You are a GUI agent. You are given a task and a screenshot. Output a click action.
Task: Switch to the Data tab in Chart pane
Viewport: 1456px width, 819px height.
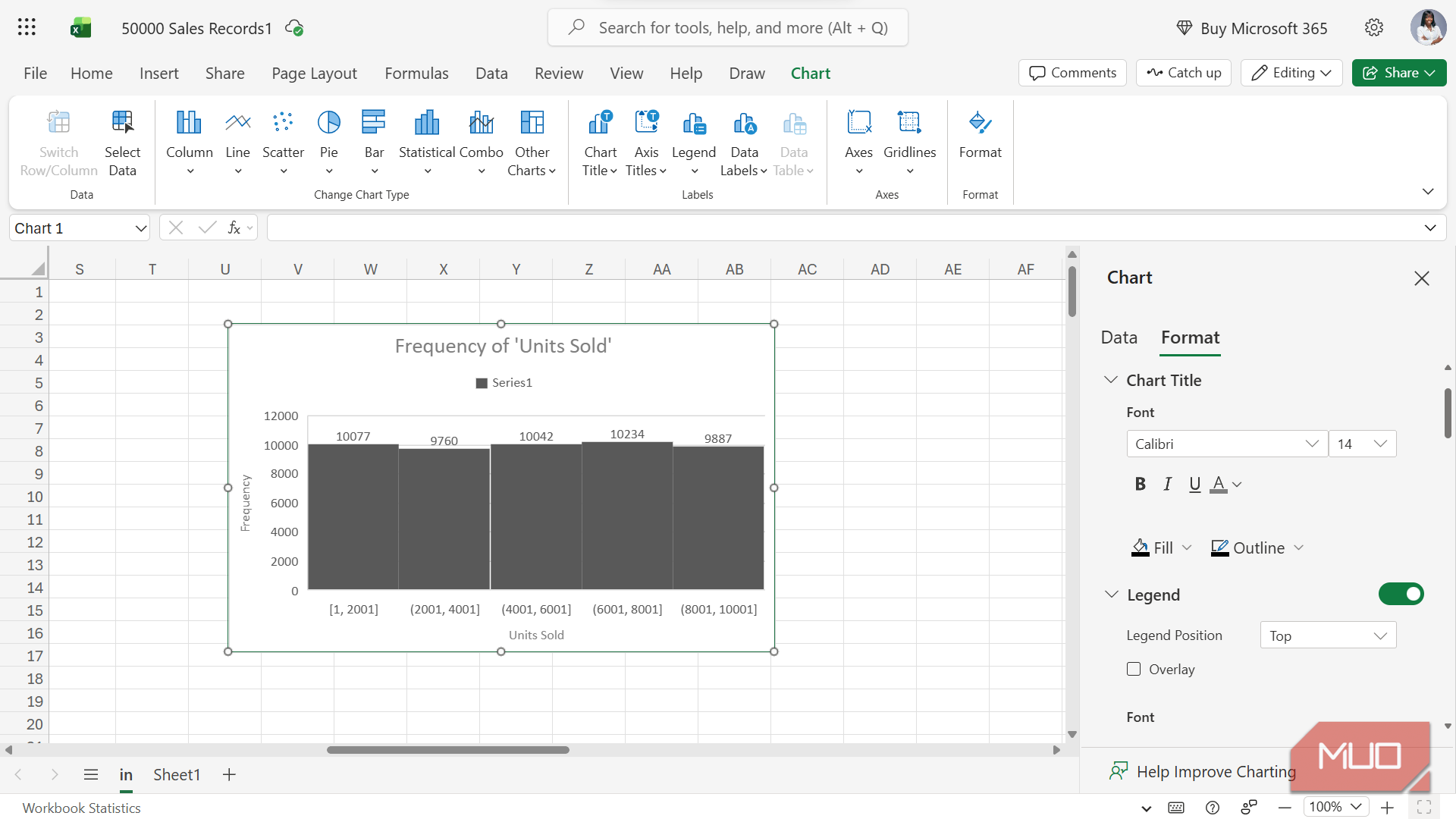[1119, 337]
